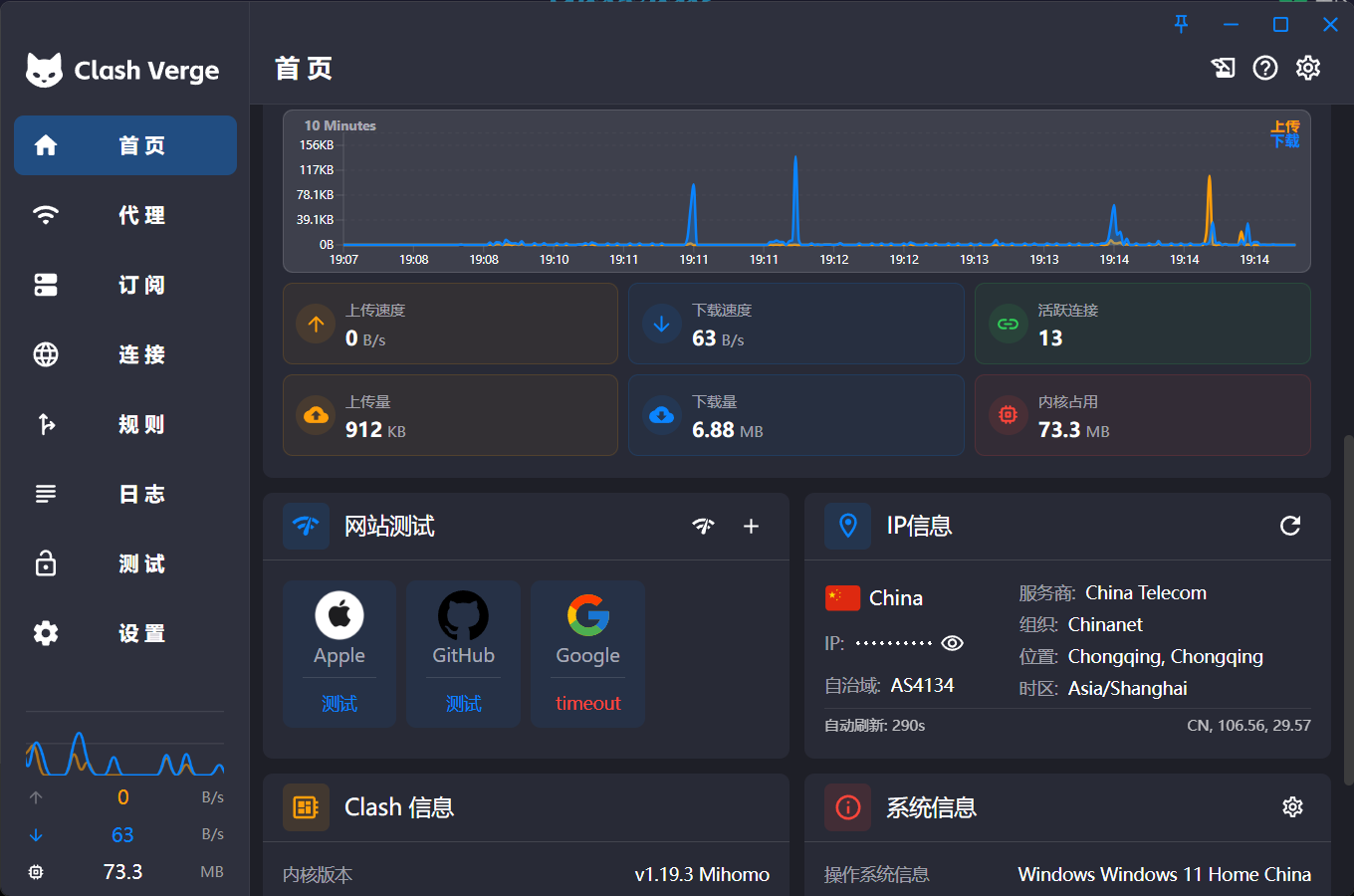Click the 上传量 cloud upload icon
Viewport: 1354px width, 896px height.
[316, 415]
